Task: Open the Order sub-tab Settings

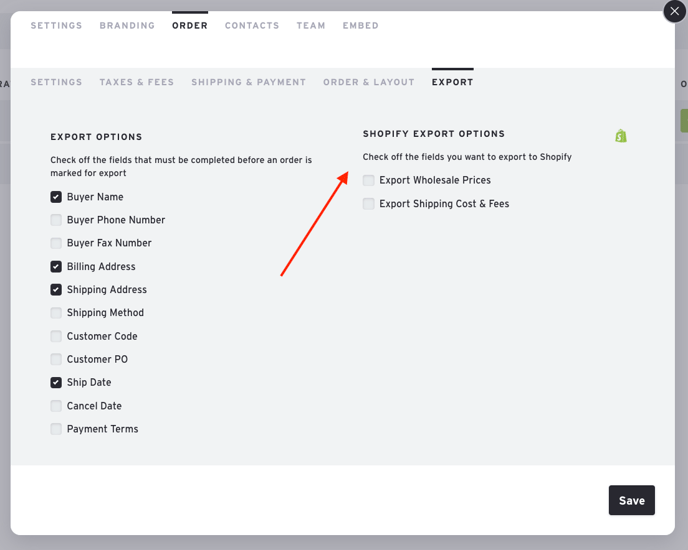Action: [x=56, y=82]
